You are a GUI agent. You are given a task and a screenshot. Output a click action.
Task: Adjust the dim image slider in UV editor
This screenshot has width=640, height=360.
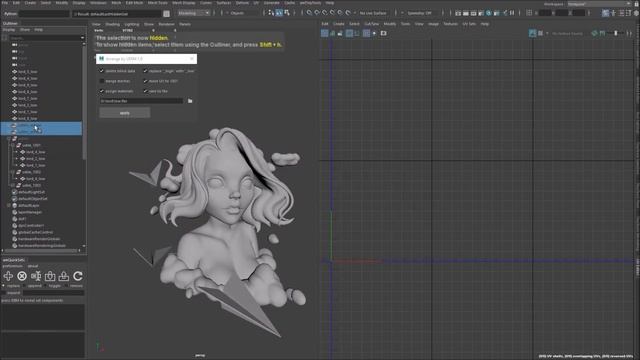point(616,33)
